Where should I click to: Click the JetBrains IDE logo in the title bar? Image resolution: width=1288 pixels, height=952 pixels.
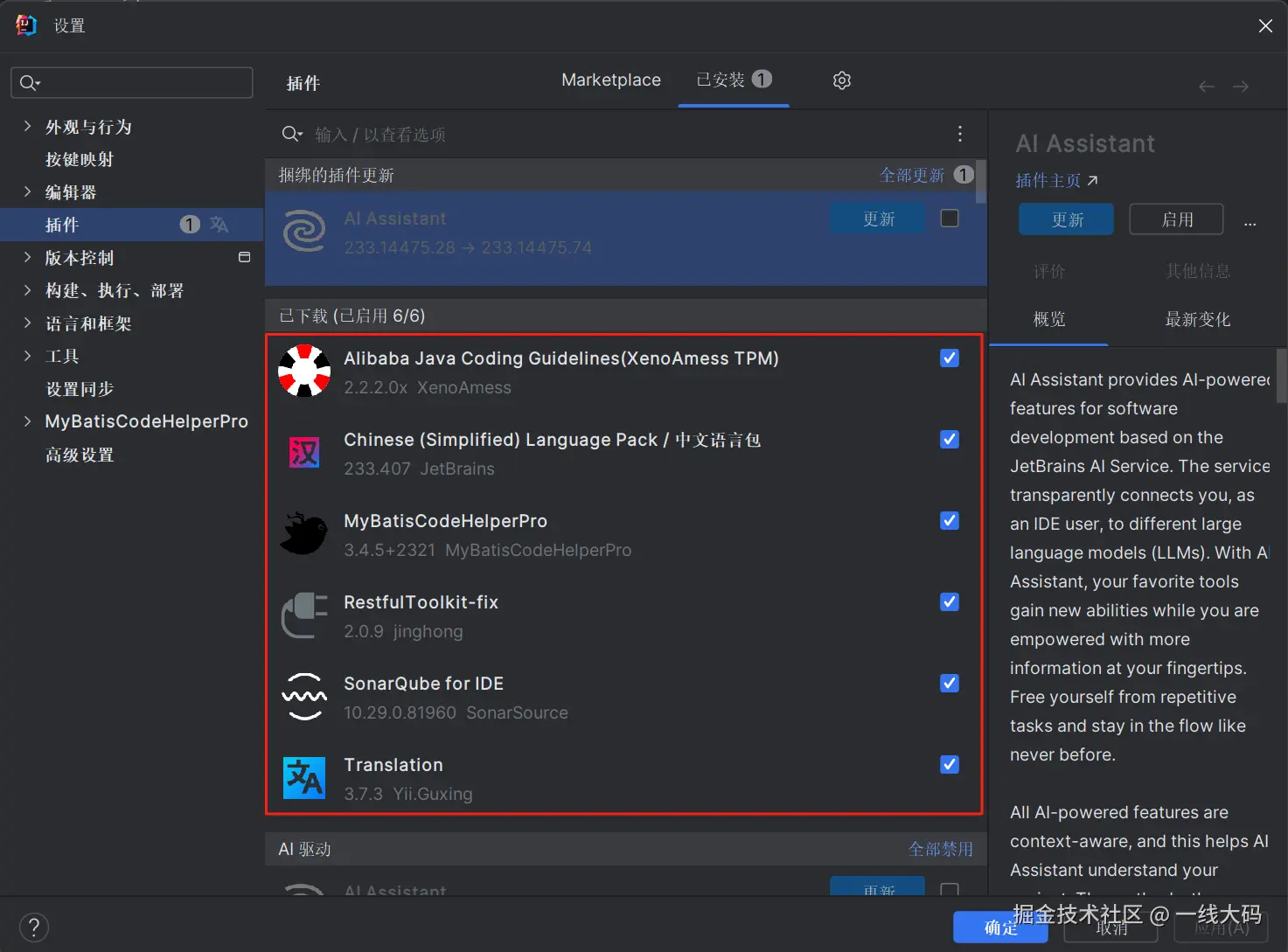tap(26, 25)
